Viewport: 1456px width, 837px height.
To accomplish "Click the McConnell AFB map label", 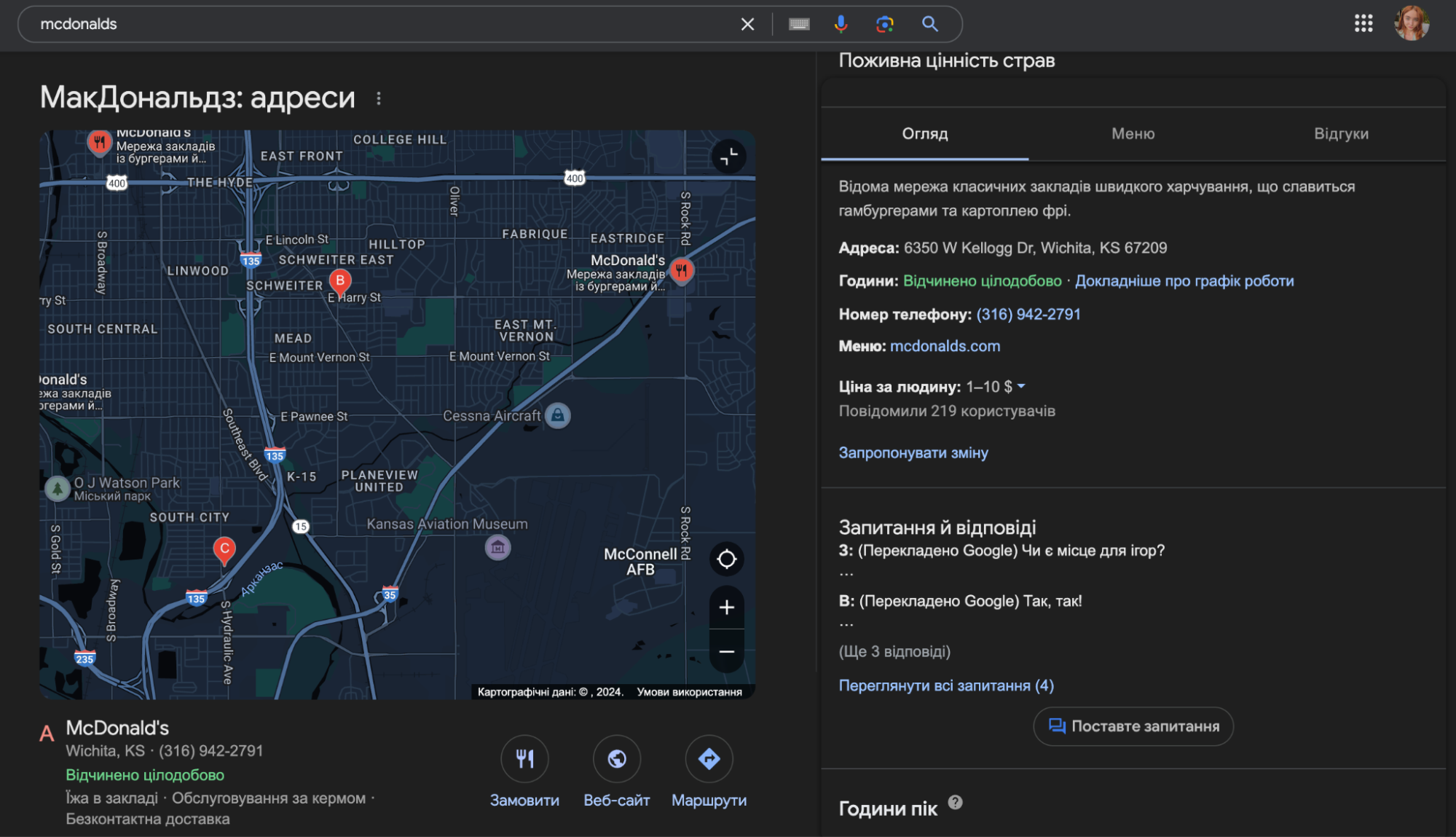I will [x=640, y=562].
